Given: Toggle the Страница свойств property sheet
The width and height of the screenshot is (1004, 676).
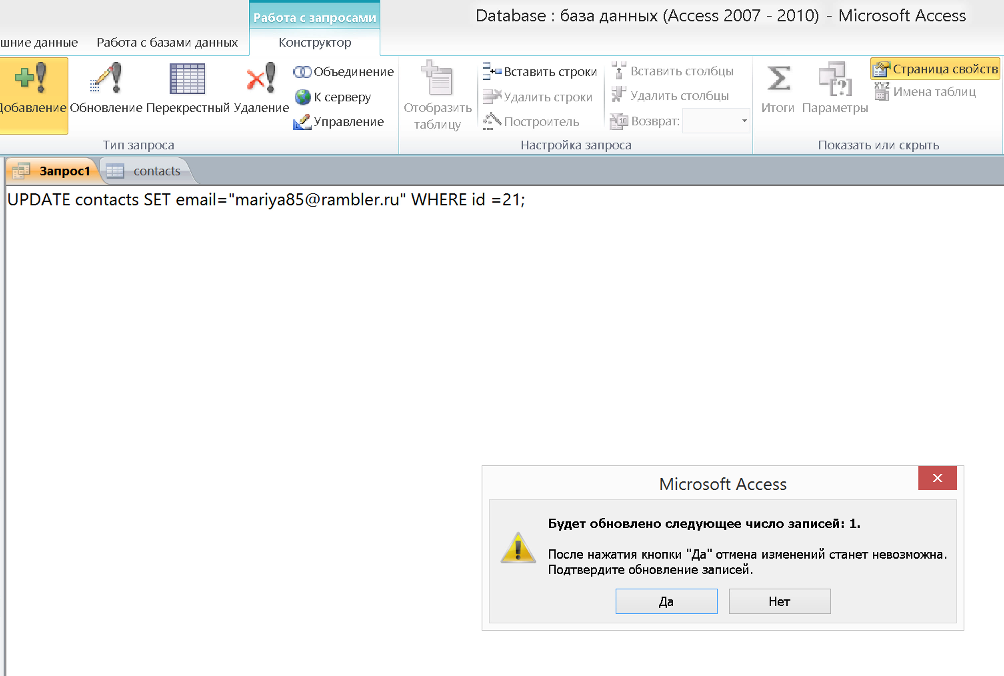Looking at the screenshot, I should [x=935, y=68].
